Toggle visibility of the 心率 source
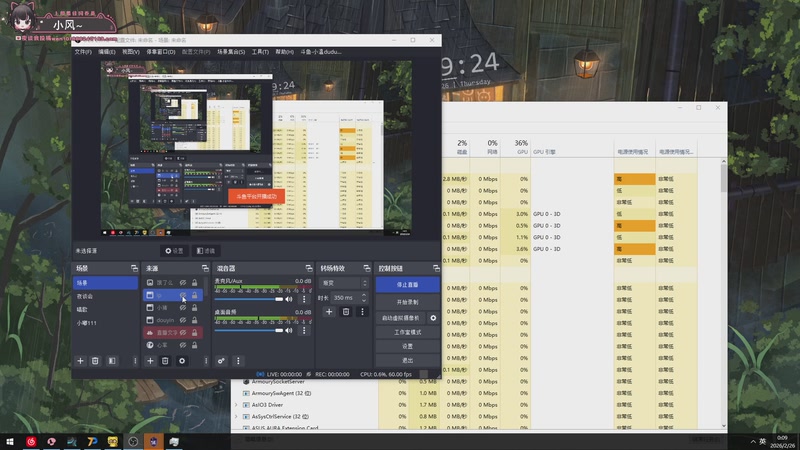Screen dimensions: 800x450 click(x=183, y=345)
